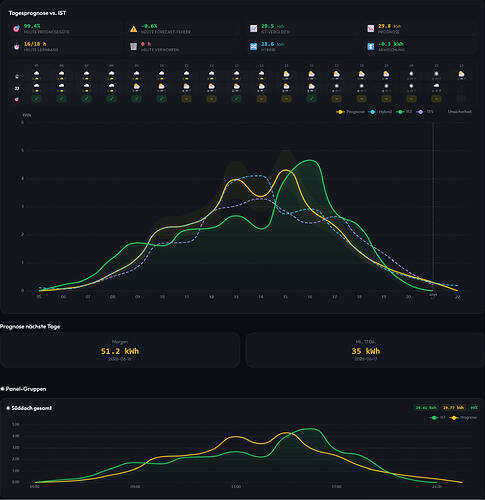Click the warning triangle icon next to -0.6%
The image size is (485, 500).
coord(133,29)
